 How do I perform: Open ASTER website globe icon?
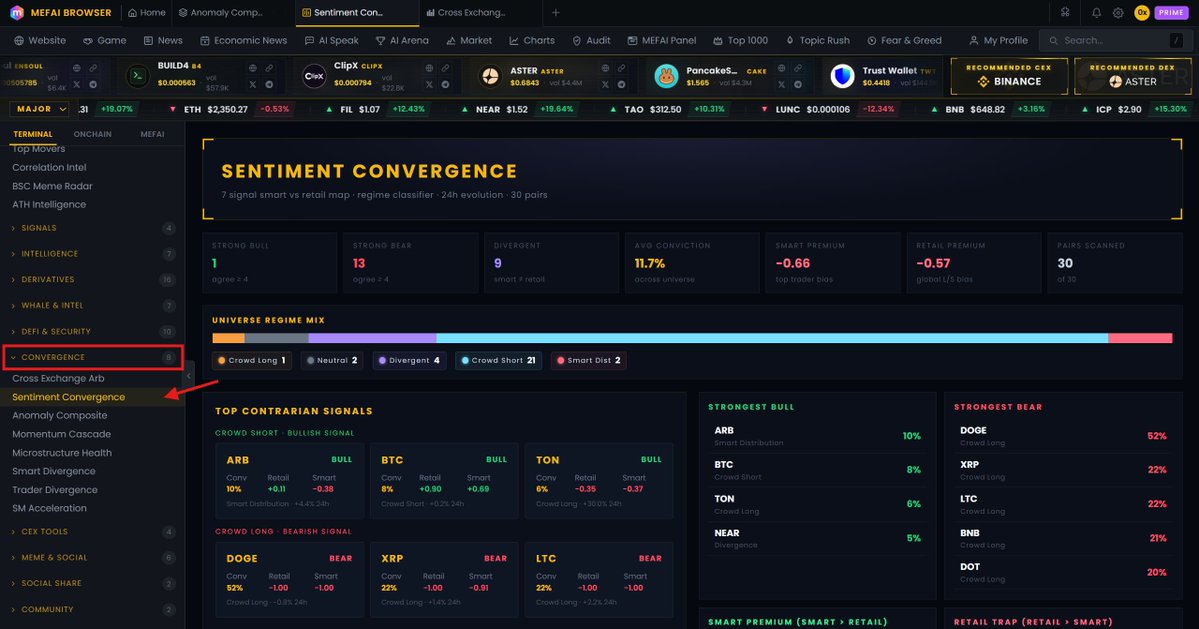pyautogui.click(x=605, y=68)
